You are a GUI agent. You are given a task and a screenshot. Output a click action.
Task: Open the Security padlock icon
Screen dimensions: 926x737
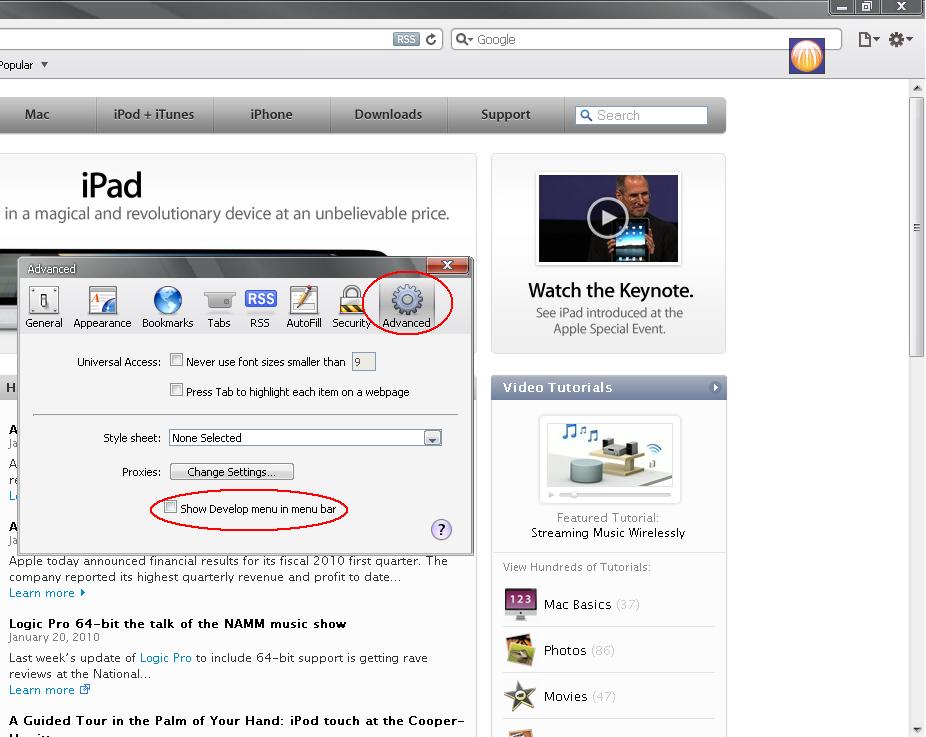(x=351, y=306)
